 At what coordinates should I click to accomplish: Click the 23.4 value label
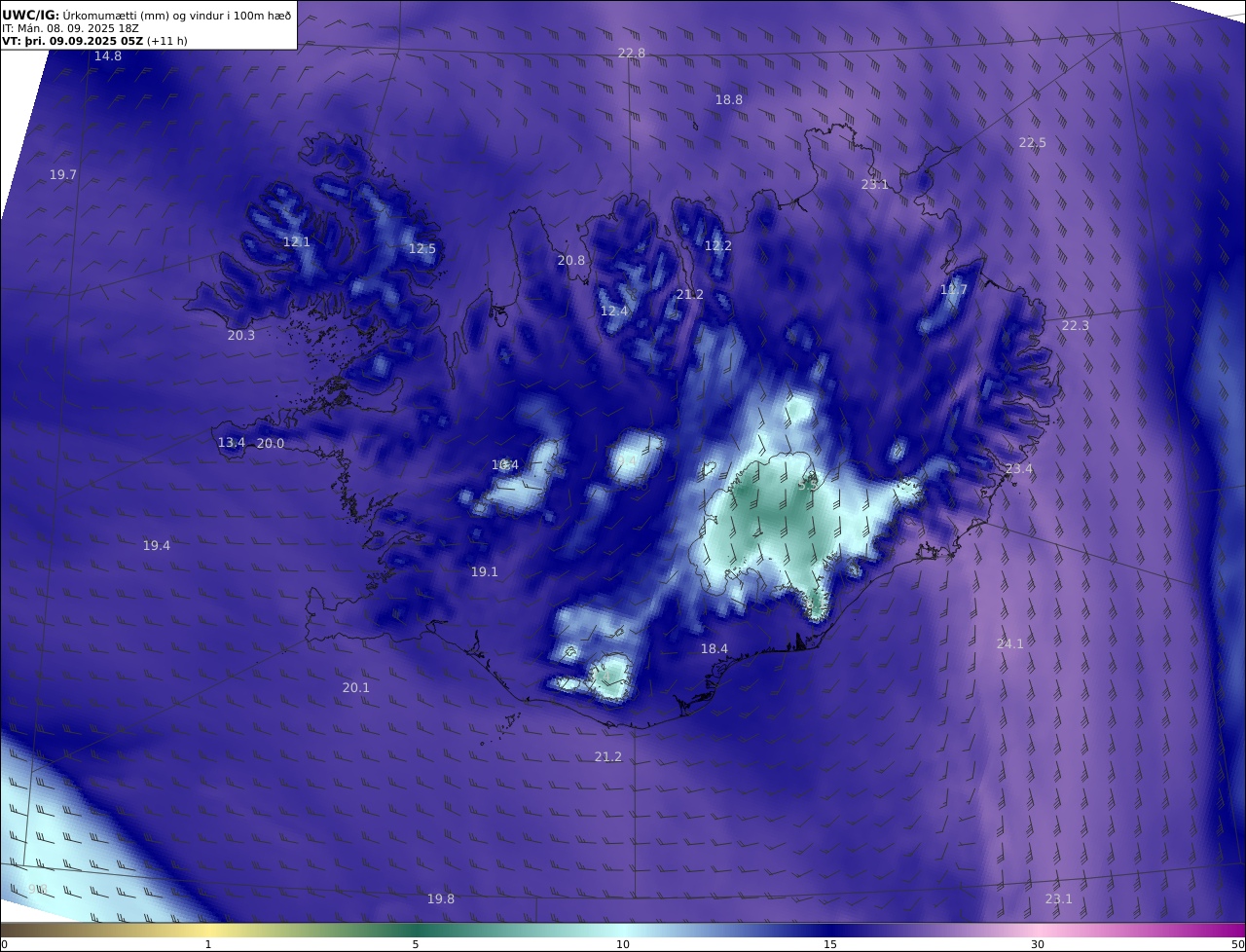click(x=1019, y=468)
